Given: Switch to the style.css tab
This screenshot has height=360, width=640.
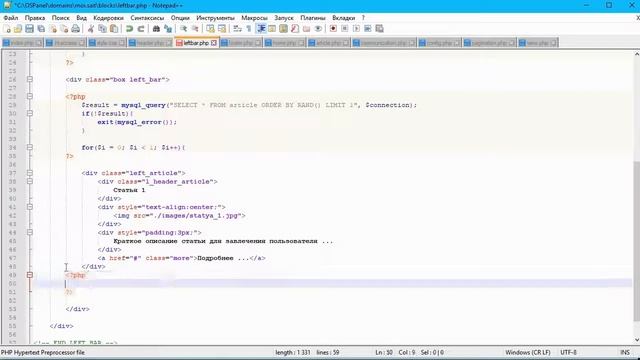Looking at the screenshot, I should pos(107,43).
